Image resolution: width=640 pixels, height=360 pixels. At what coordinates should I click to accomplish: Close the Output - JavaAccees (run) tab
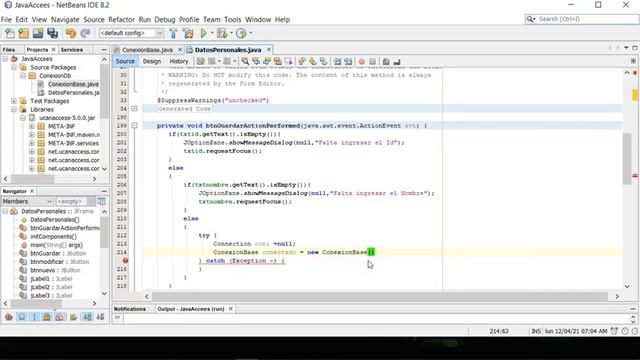click(231, 309)
